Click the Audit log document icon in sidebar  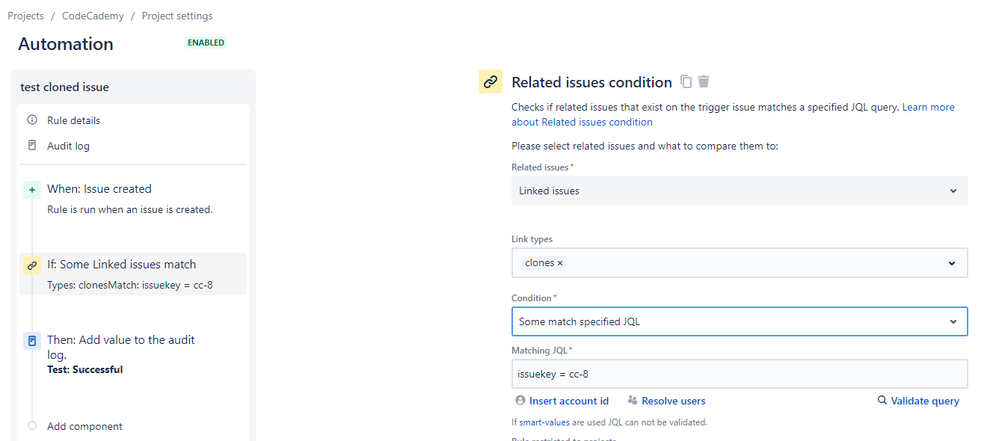[32, 146]
